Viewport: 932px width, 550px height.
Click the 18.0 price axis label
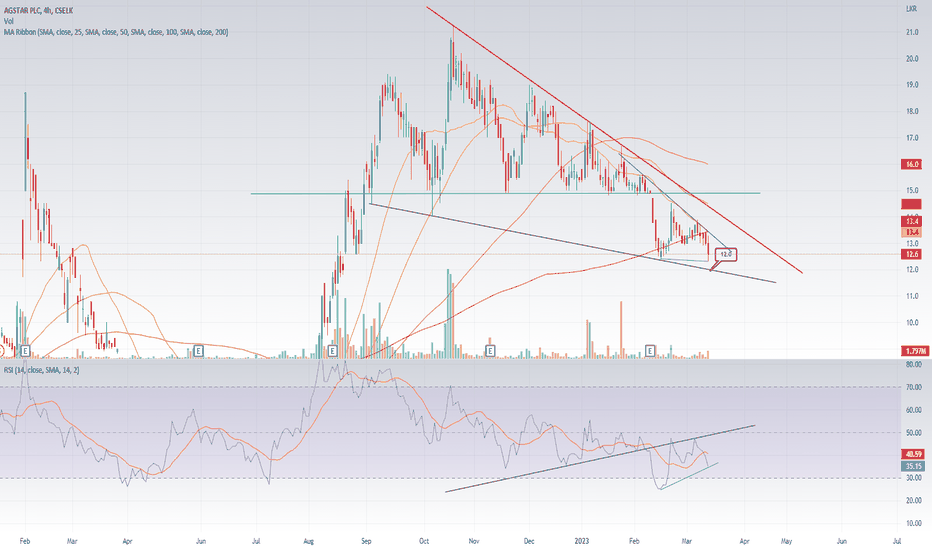912,111
